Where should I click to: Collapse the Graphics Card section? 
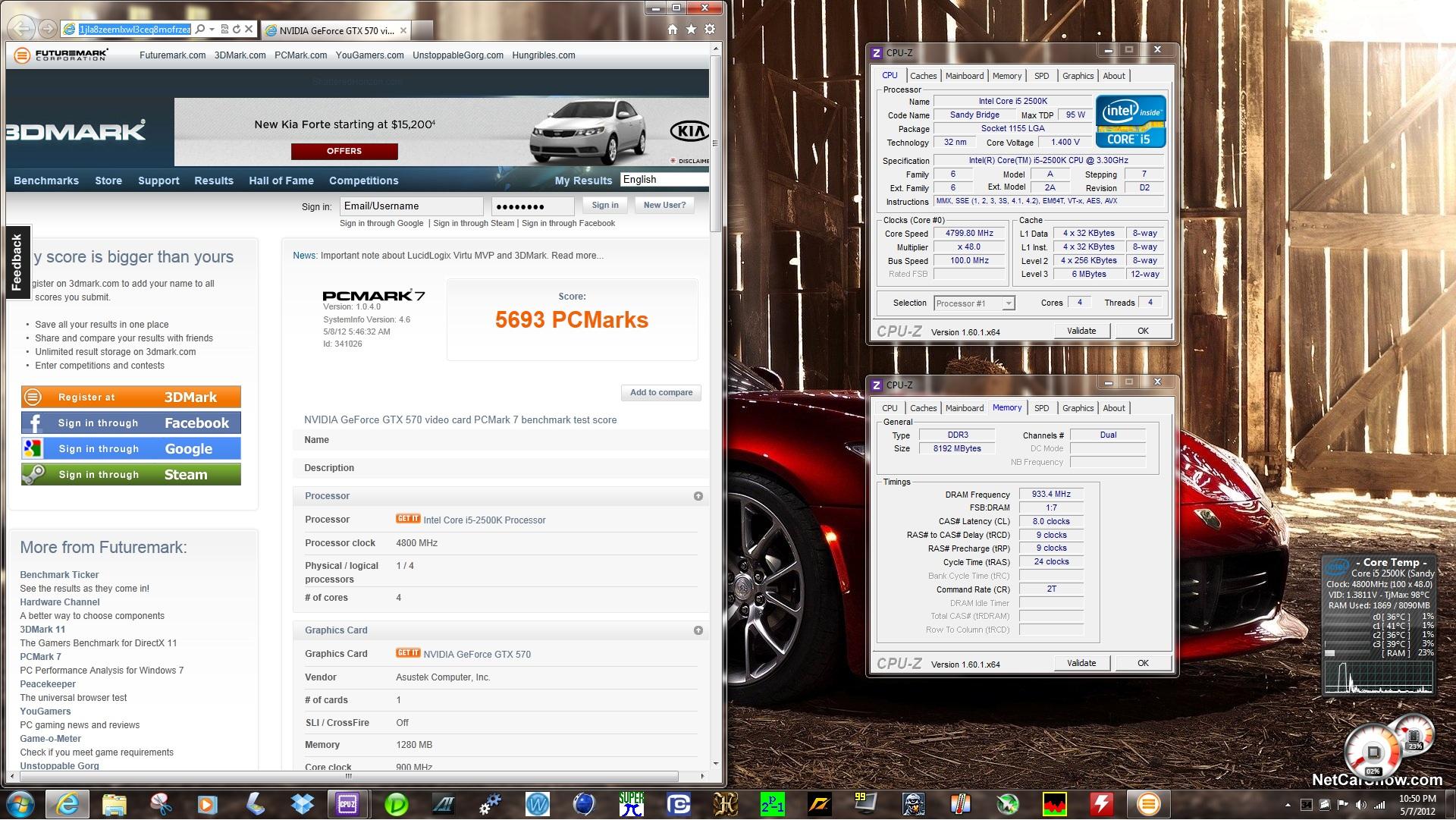tap(698, 630)
